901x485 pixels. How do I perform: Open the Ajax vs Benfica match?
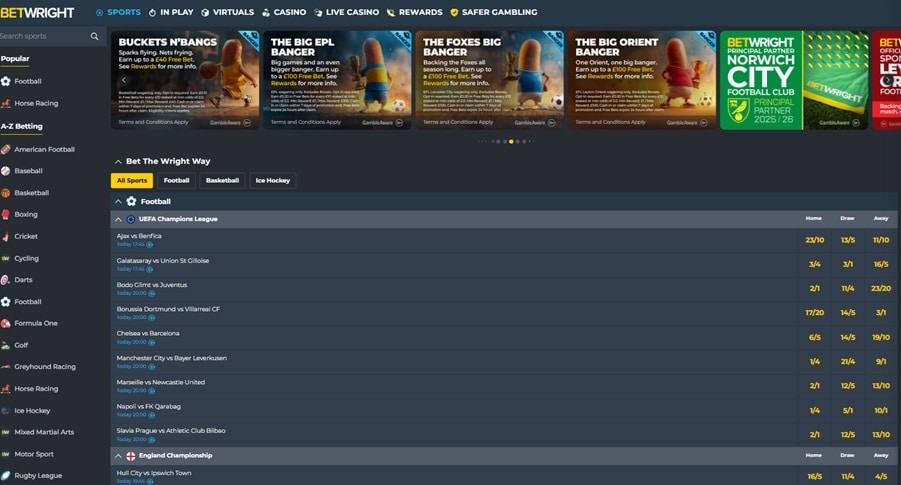click(x=139, y=236)
